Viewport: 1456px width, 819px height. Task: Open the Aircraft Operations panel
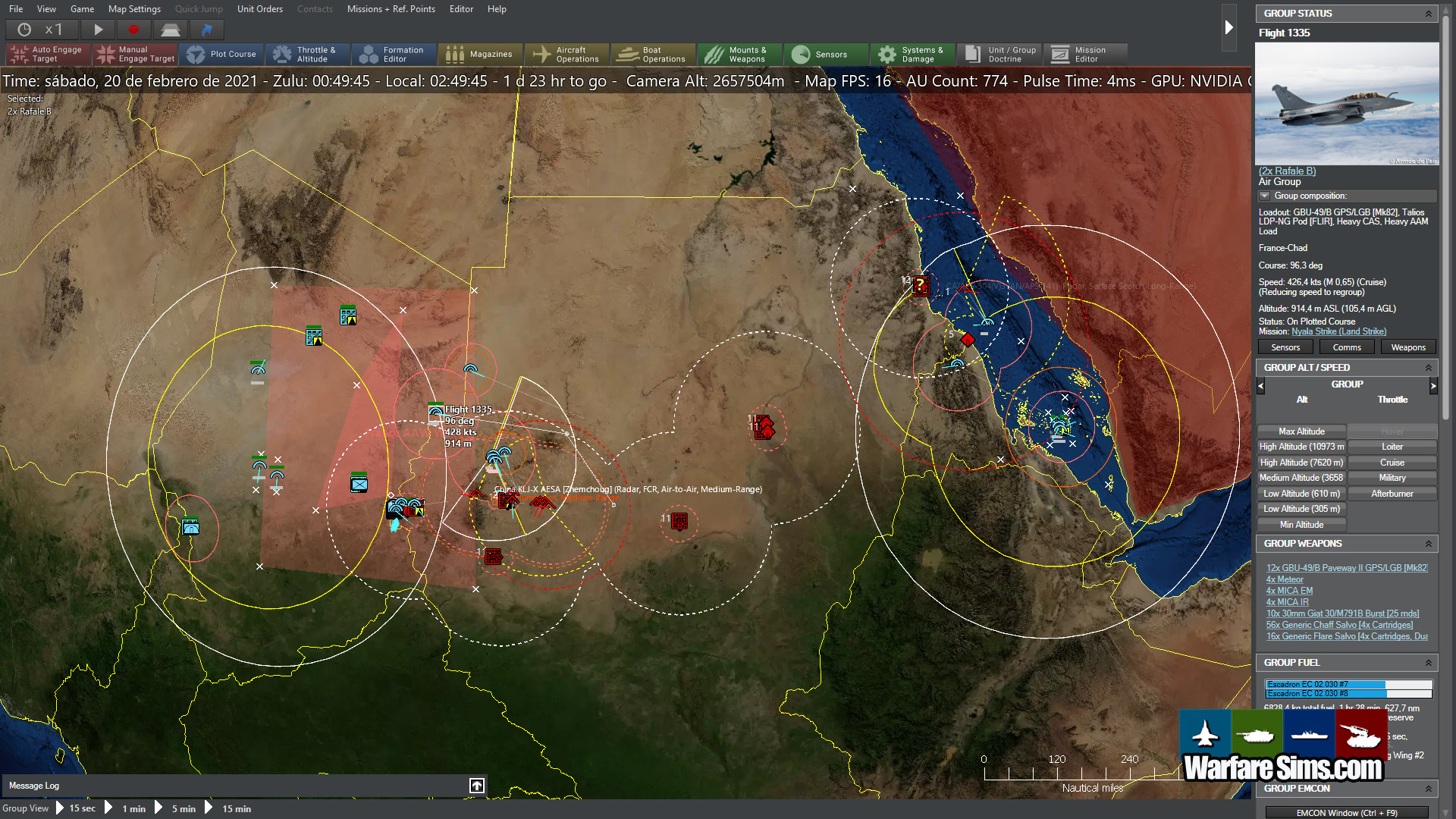(x=566, y=54)
